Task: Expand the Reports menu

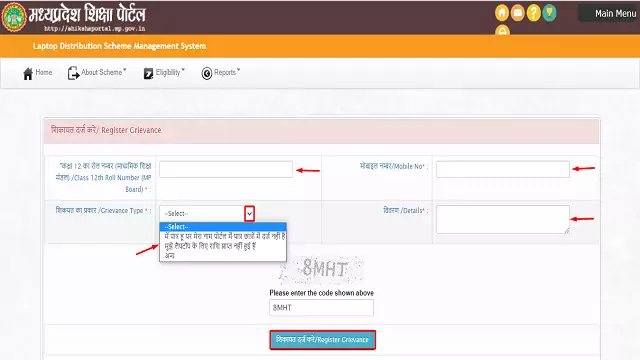Action: (227, 72)
